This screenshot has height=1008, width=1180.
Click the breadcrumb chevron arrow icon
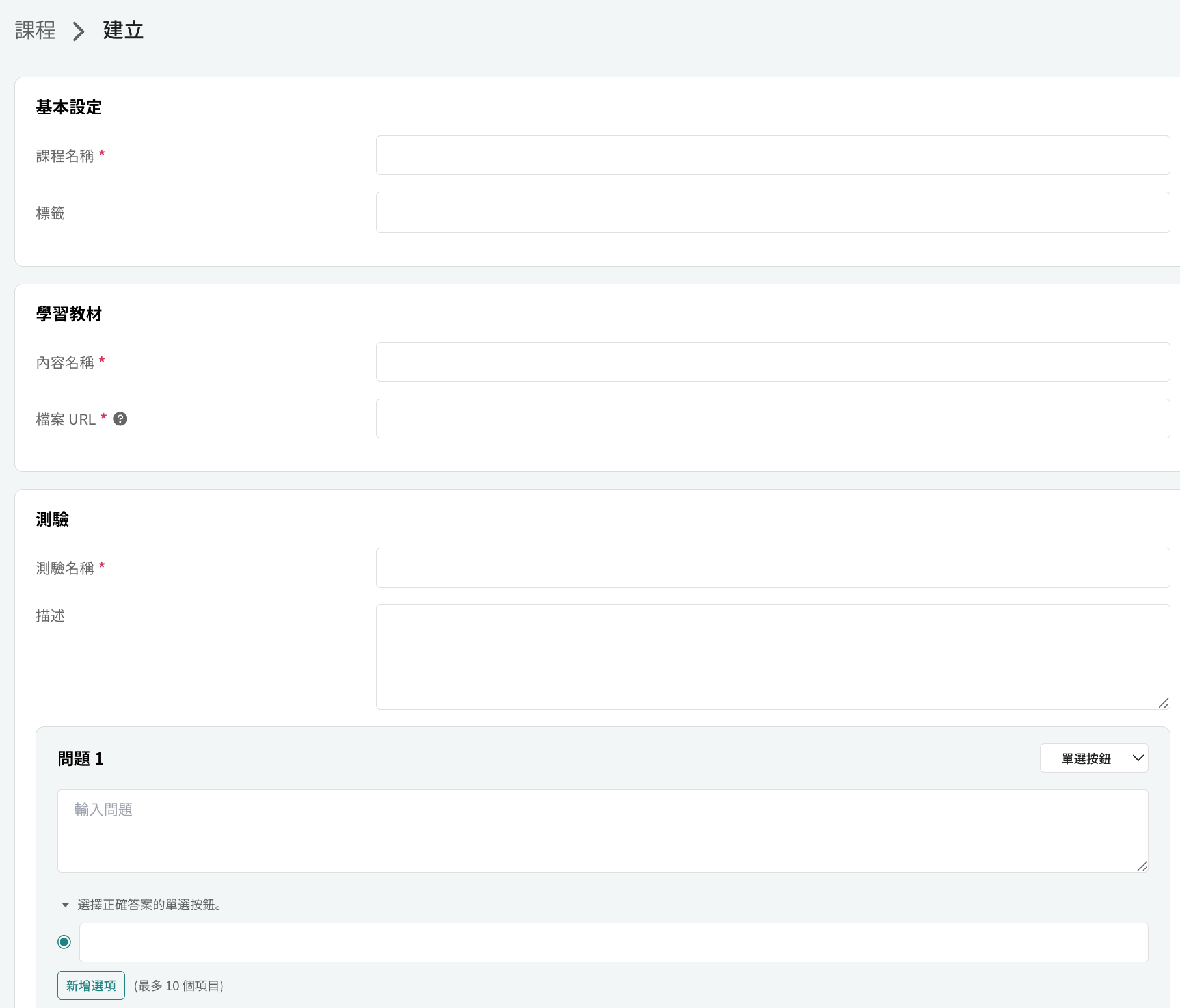click(x=79, y=31)
